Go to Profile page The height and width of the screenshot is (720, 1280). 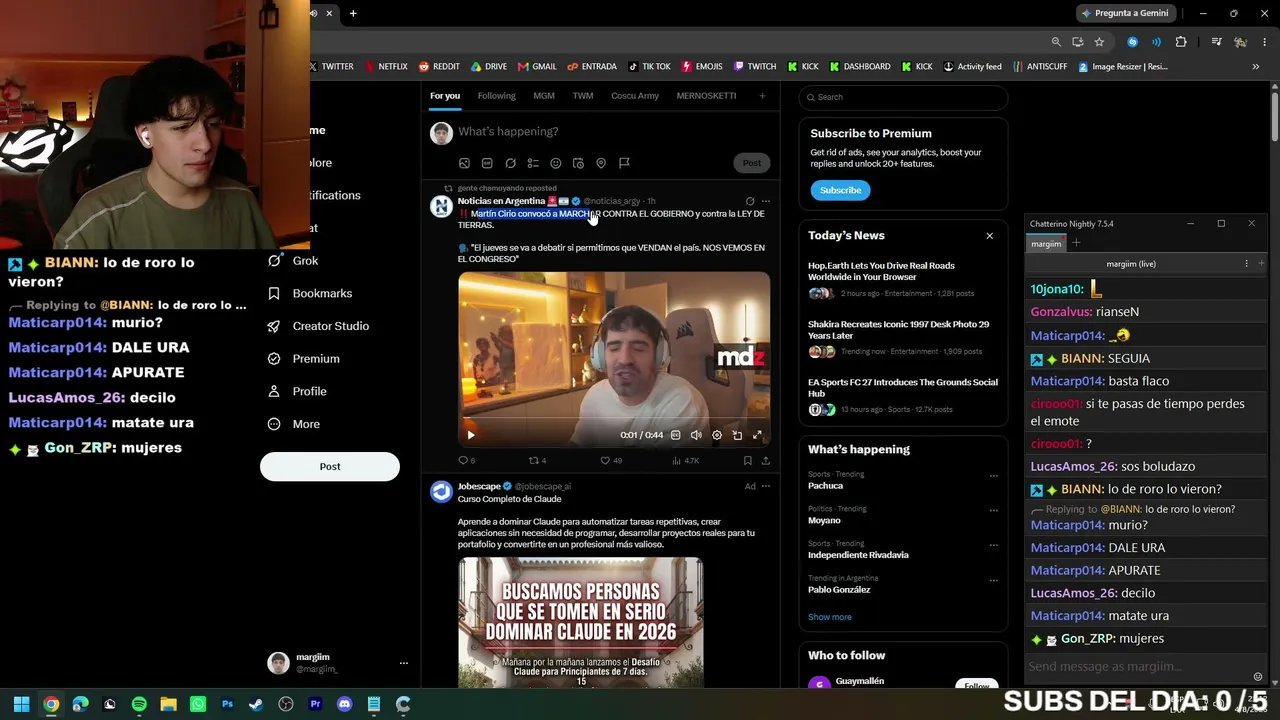pos(297,391)
